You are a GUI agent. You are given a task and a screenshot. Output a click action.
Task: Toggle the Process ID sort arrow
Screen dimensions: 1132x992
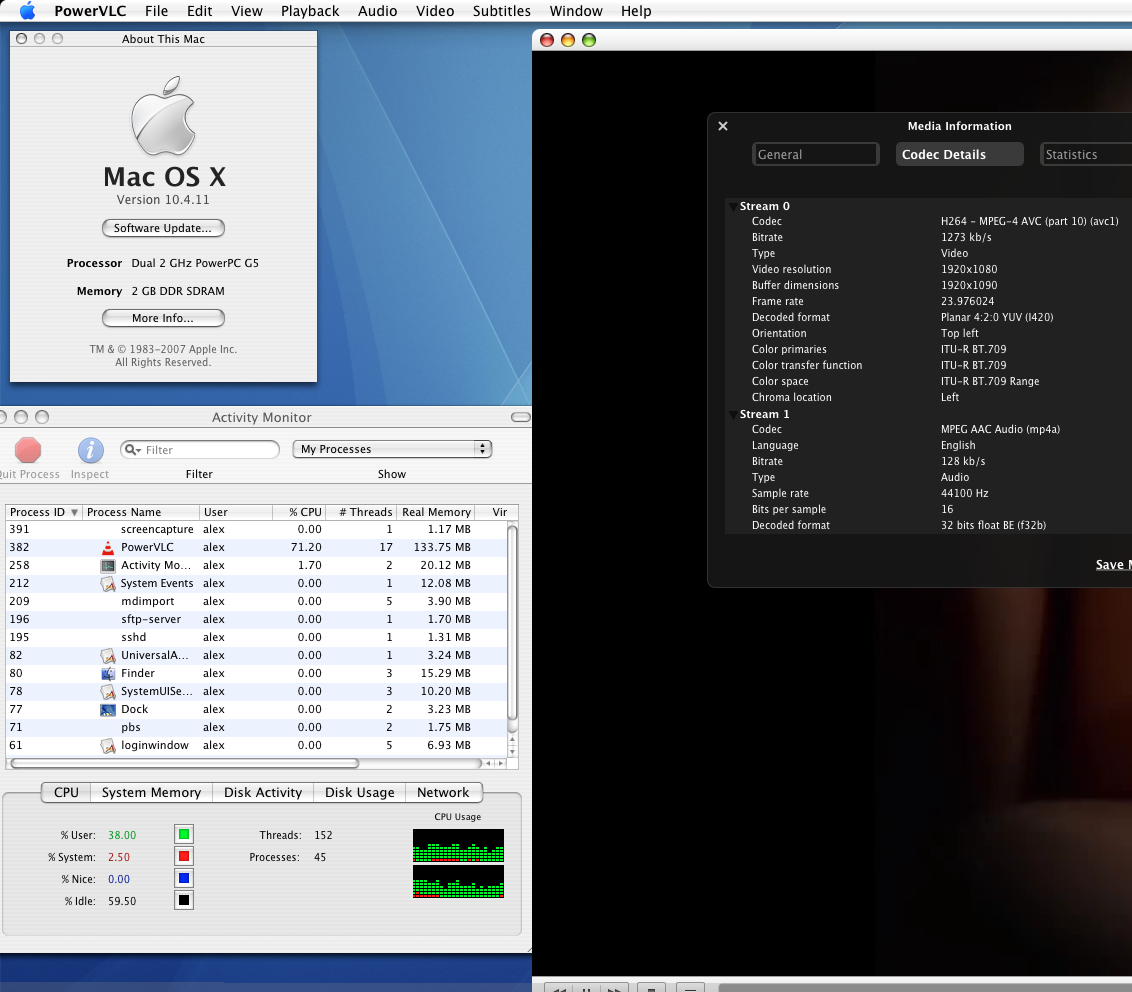(x=74, y=512)
